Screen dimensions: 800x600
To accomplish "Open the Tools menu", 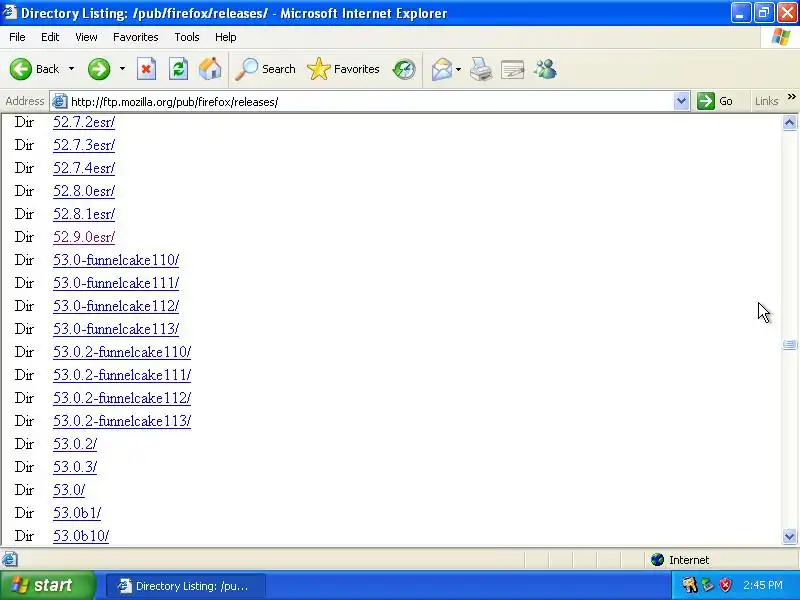I will [x=187, y=37].
